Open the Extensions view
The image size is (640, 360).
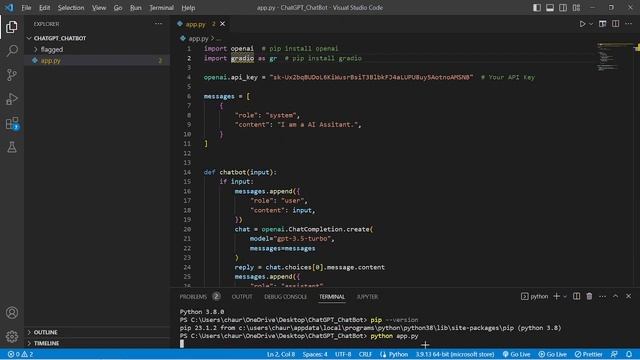pyautogui.click(x=12, y=123)
